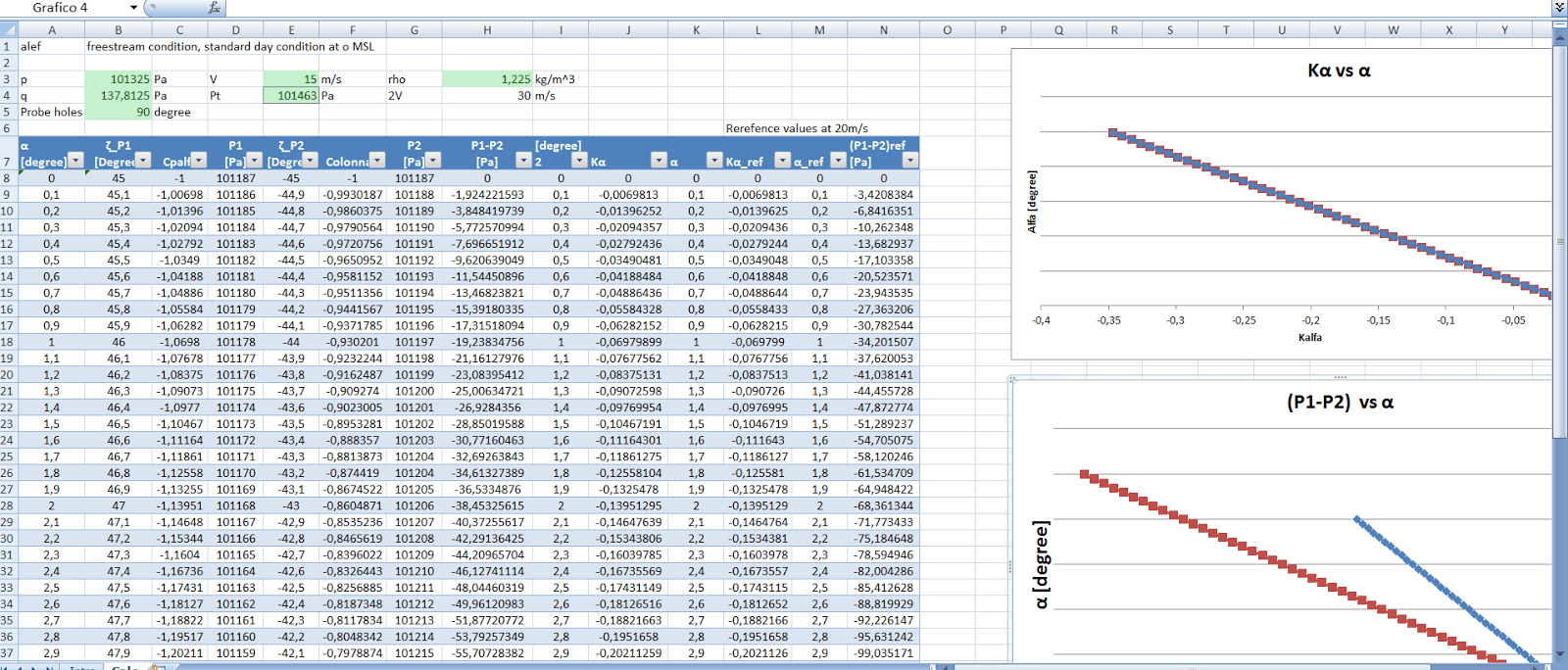Click the Select All corner button
This screenshot has width=1568, height=670.
coord(8,30)
